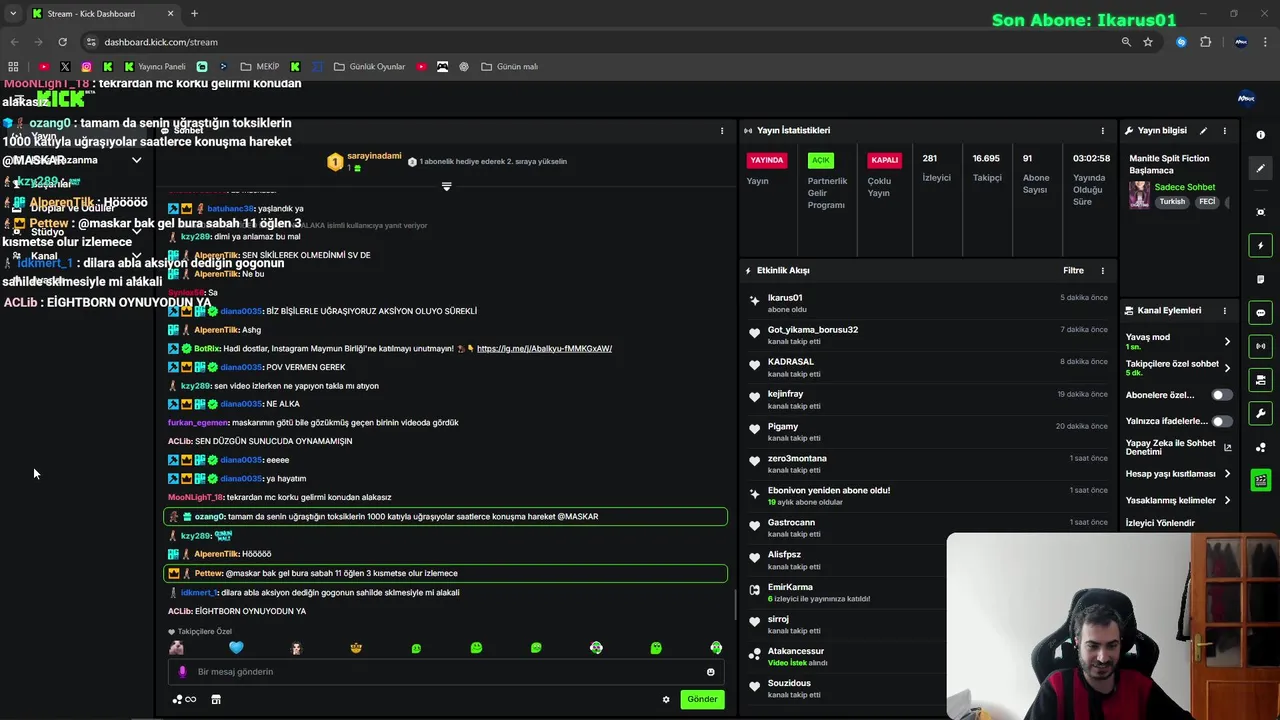1280x720 pixels.
Task: Toggle Yalnızca ifadelerle chat switch
Action: point(1221,421)
